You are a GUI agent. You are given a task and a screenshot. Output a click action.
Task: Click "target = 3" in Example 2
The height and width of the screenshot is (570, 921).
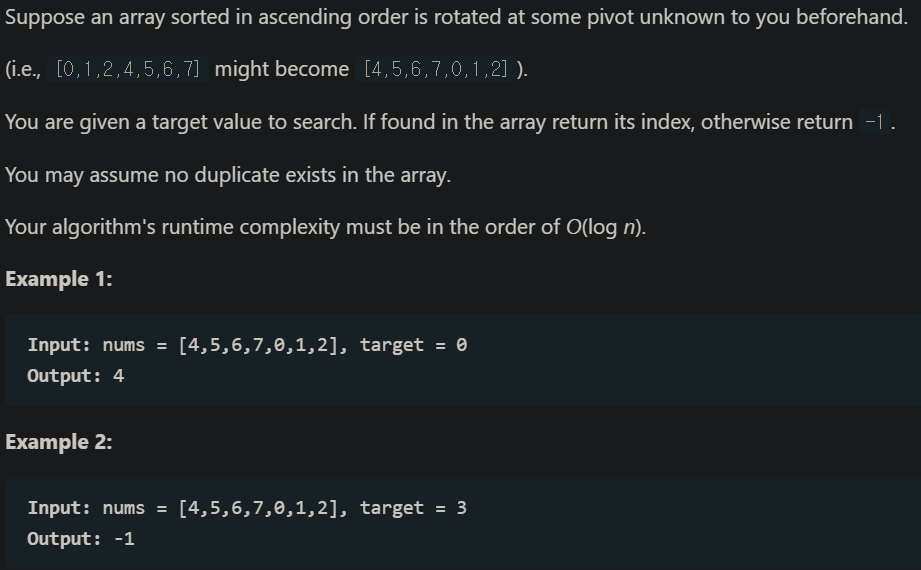413,508
